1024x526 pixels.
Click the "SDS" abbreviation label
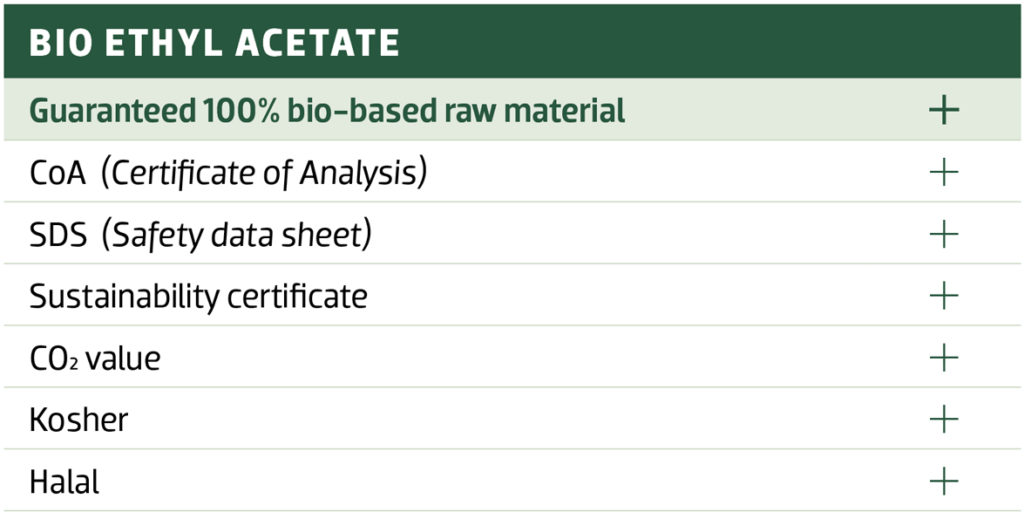pos(57,235)
